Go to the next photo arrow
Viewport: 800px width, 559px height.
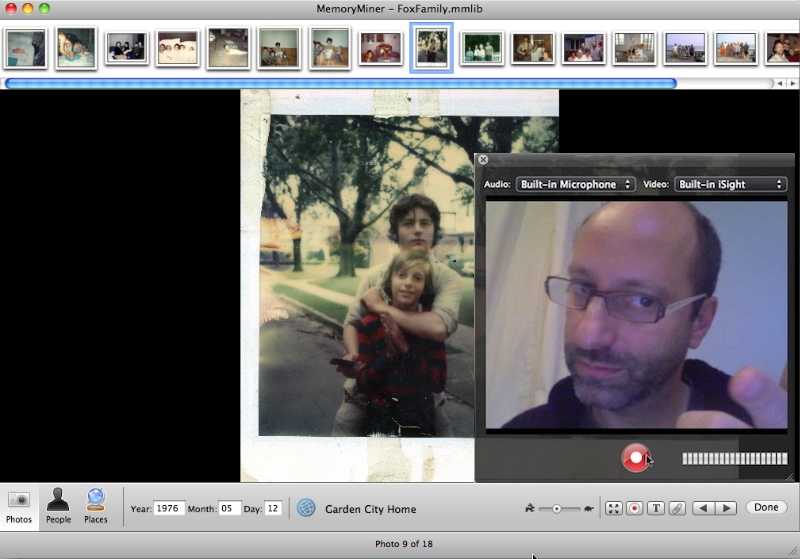coord(726,508)
